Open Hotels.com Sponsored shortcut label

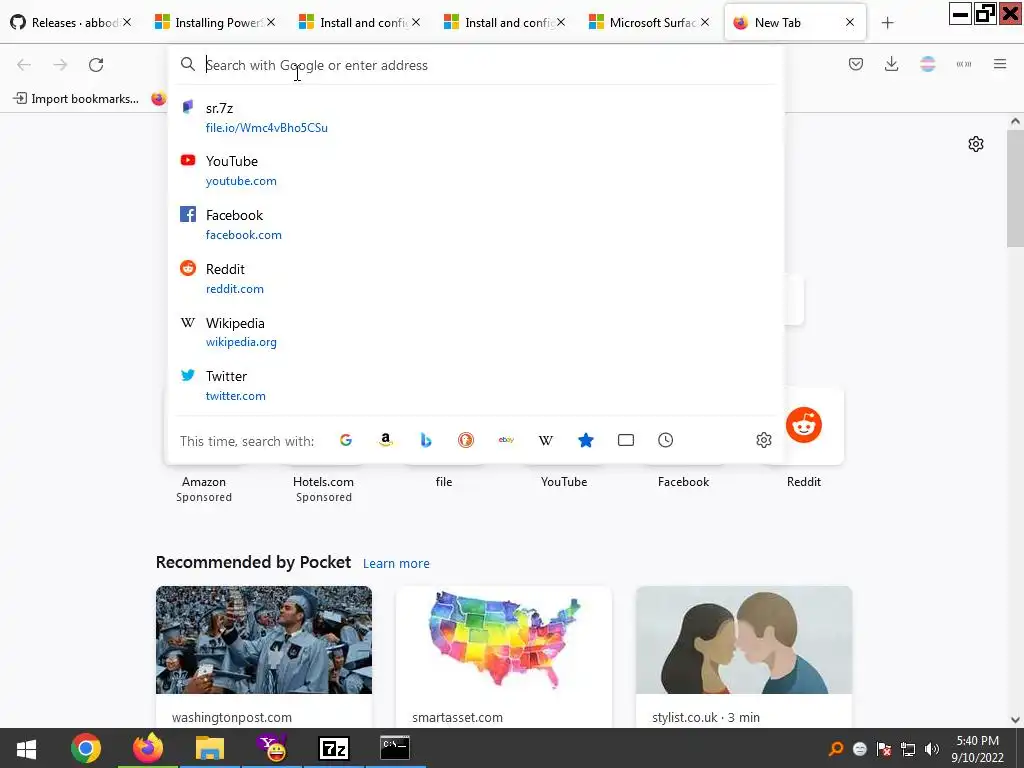tap(323, 489)
